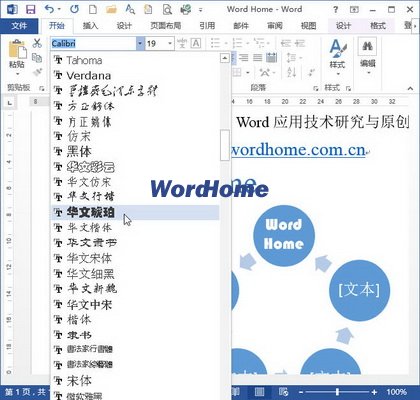Open styles pane launcher
Image resolution: width=420 pixels, height=400 pixels.
tap(349, 88)
